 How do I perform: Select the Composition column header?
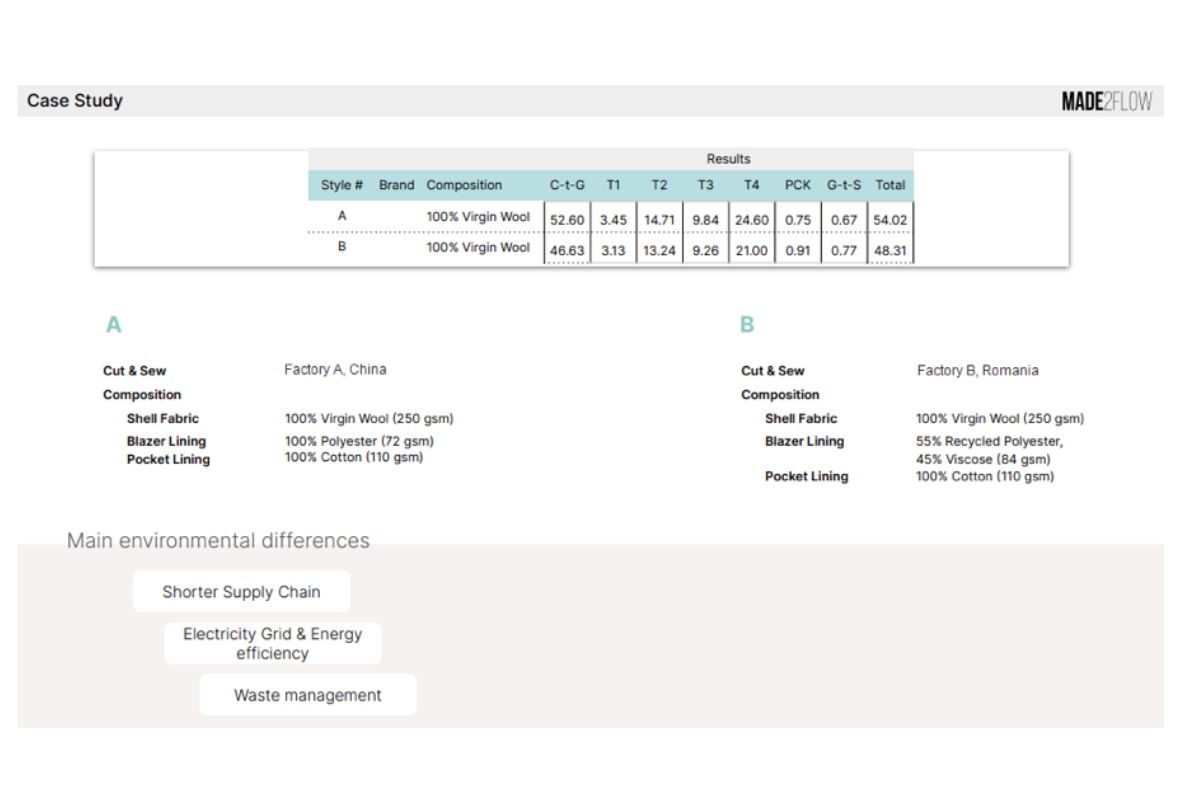pos(464,185)
